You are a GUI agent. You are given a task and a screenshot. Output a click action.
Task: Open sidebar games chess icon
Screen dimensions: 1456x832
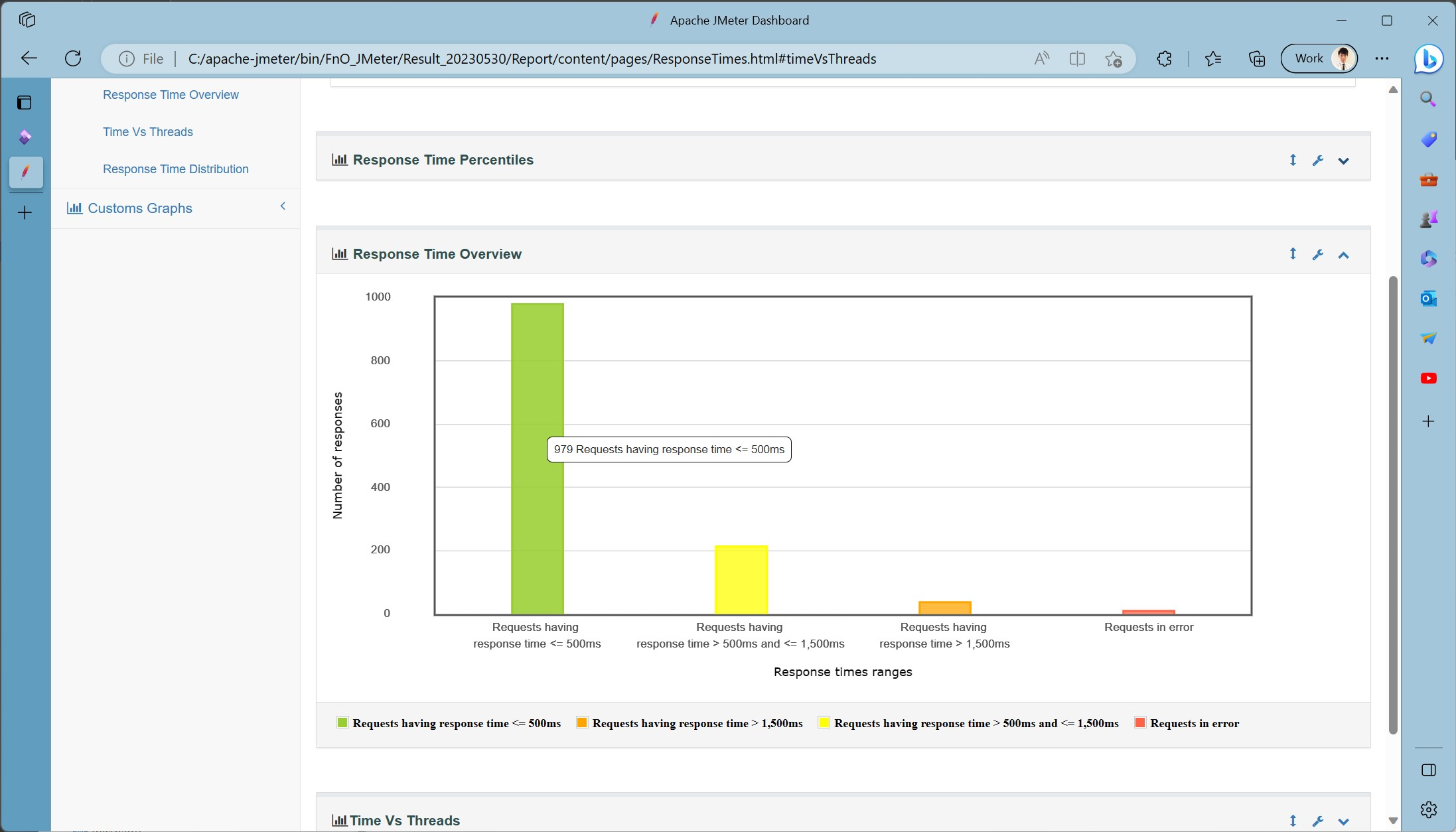[x=1428, y=219]
